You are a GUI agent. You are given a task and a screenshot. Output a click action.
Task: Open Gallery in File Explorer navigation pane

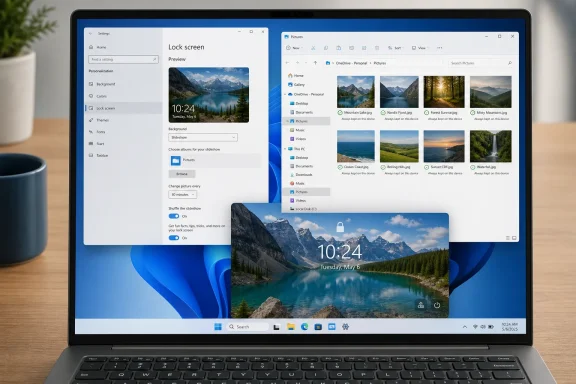click(x=296, y=85)
